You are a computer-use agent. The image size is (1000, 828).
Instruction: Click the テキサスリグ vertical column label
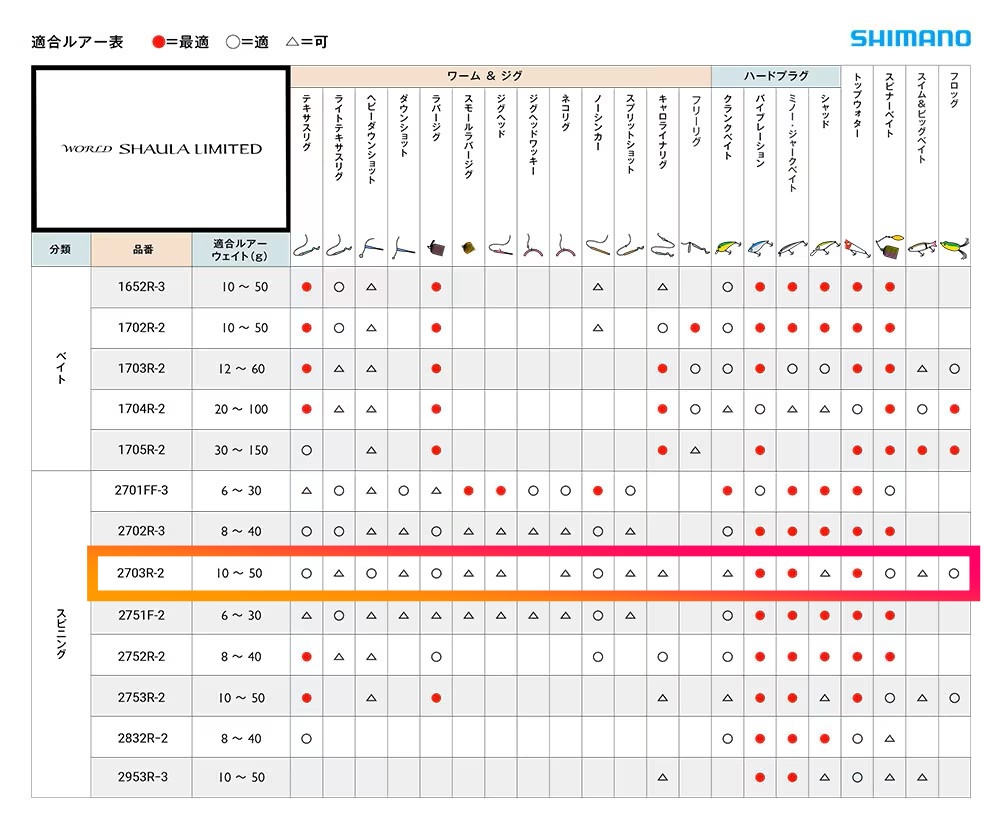coord(307,123)
